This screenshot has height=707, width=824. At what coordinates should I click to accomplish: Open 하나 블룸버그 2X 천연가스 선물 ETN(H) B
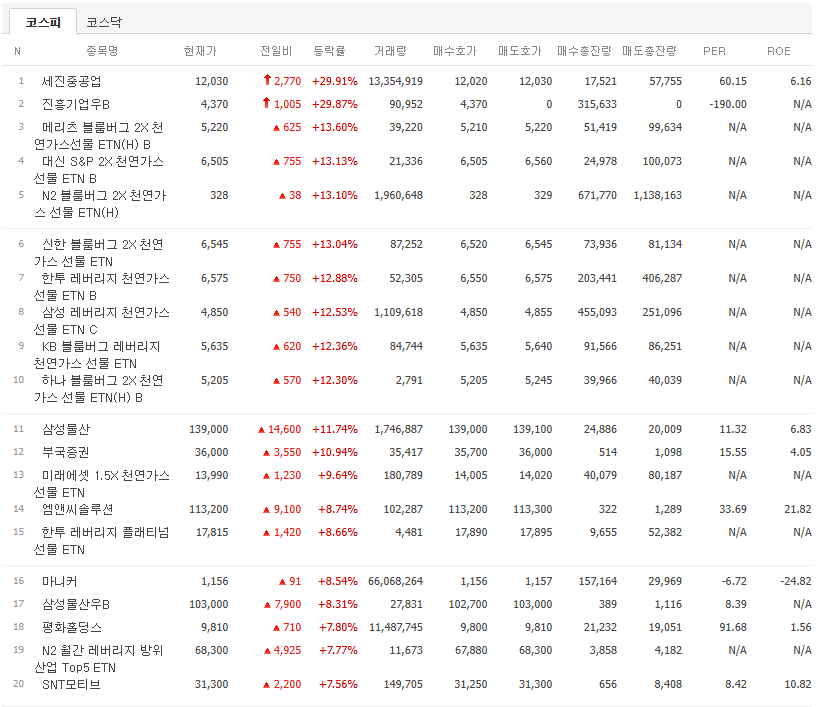[98, 389]
